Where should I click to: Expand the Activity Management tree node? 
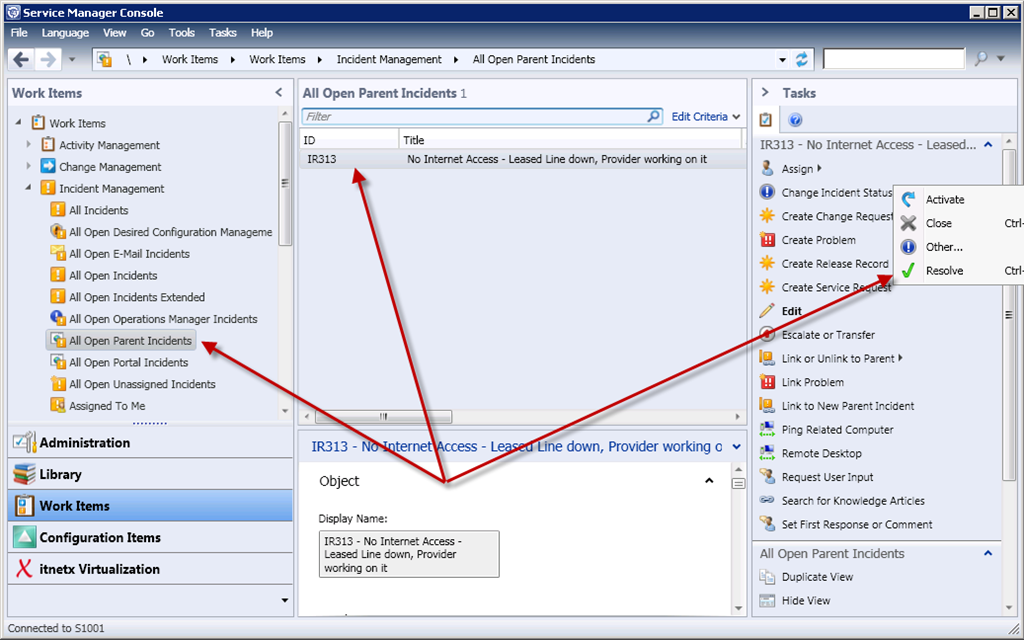coord(29,145)
